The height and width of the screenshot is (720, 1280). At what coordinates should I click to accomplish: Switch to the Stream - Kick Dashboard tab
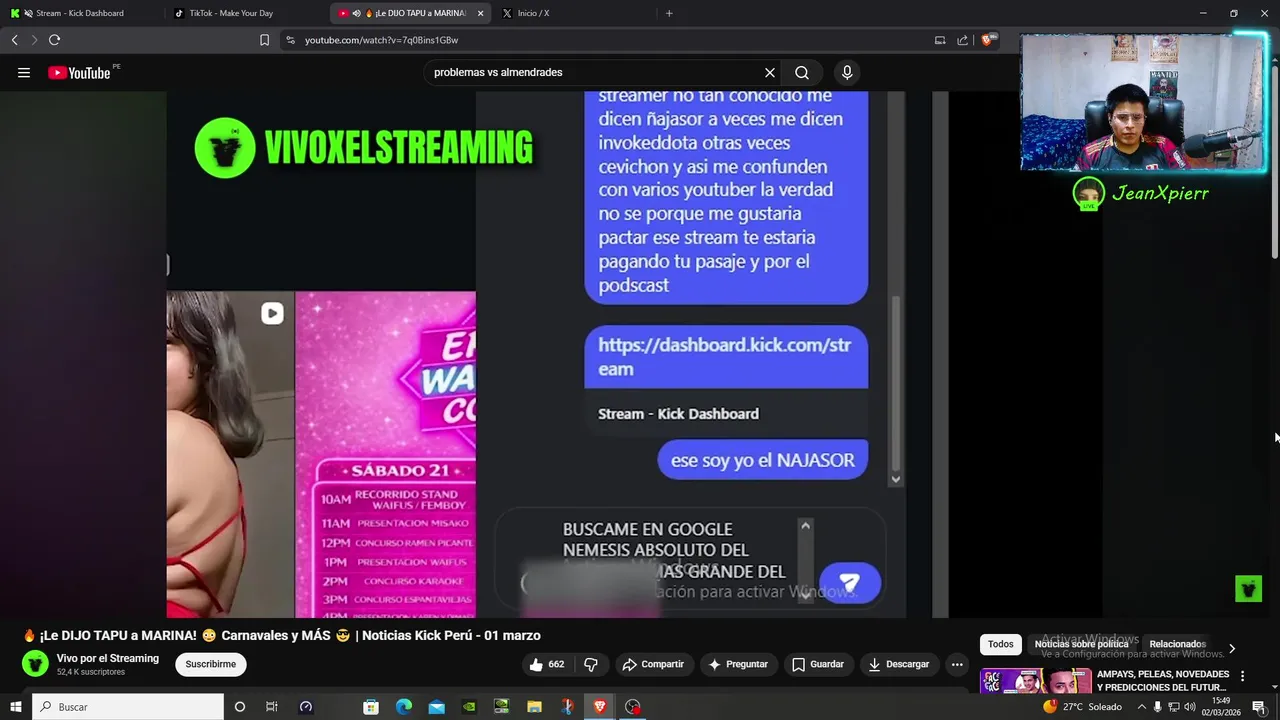point(82,13)
